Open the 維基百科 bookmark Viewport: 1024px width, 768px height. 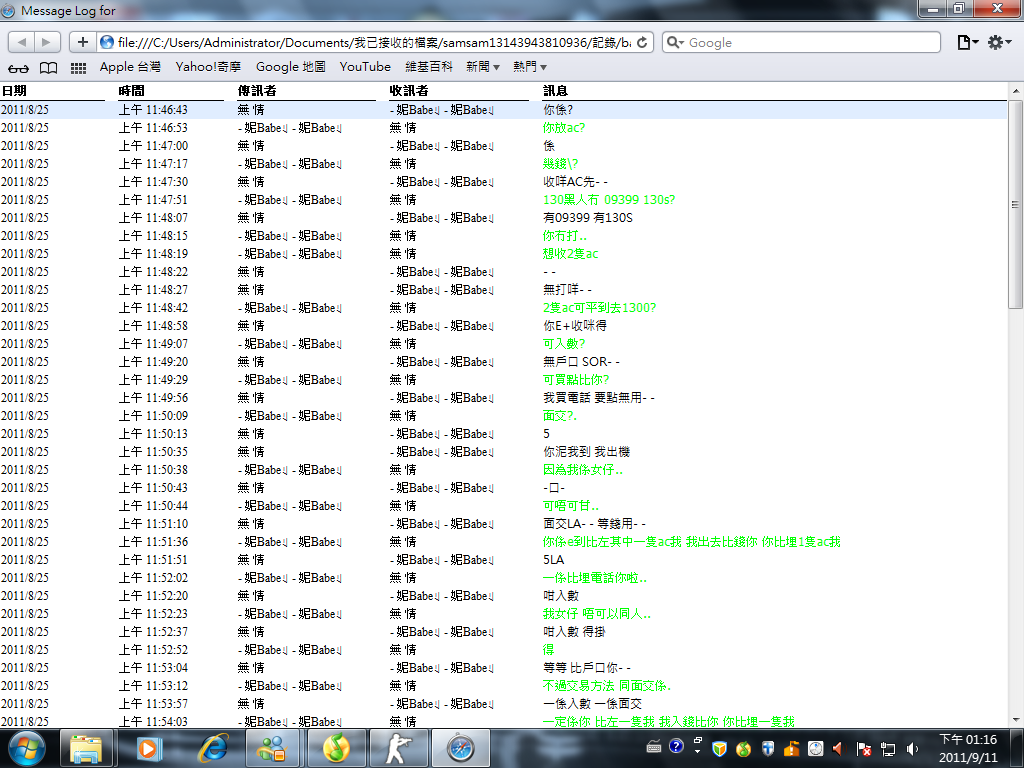click(x=428, y=67)
